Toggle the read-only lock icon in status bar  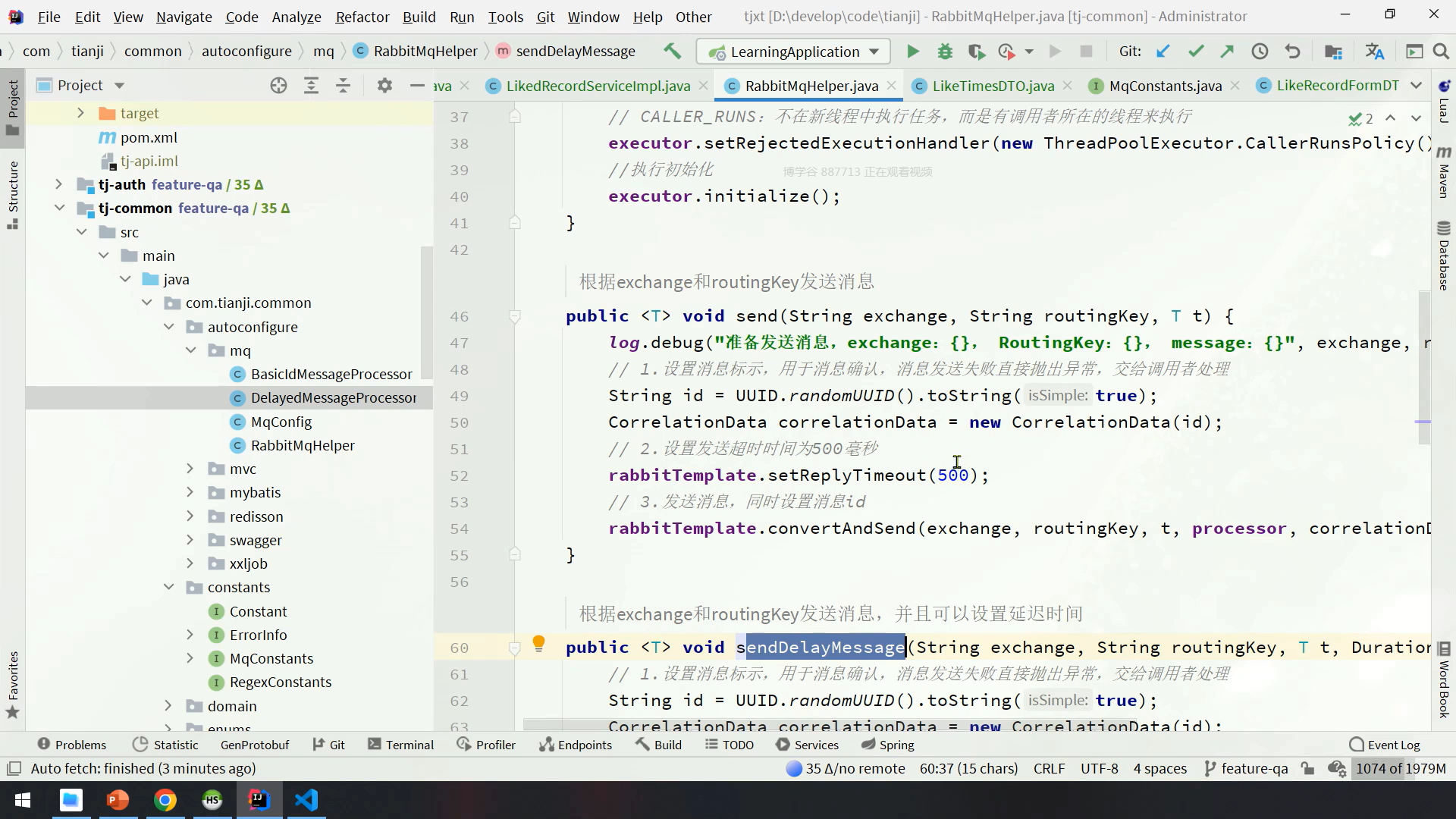coord(1307,768)
